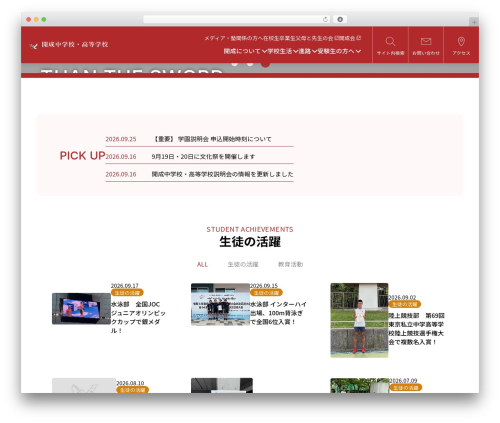Expand the 開成について menu
The width and height of the screenshot is (500, 423).
(245, 51)
